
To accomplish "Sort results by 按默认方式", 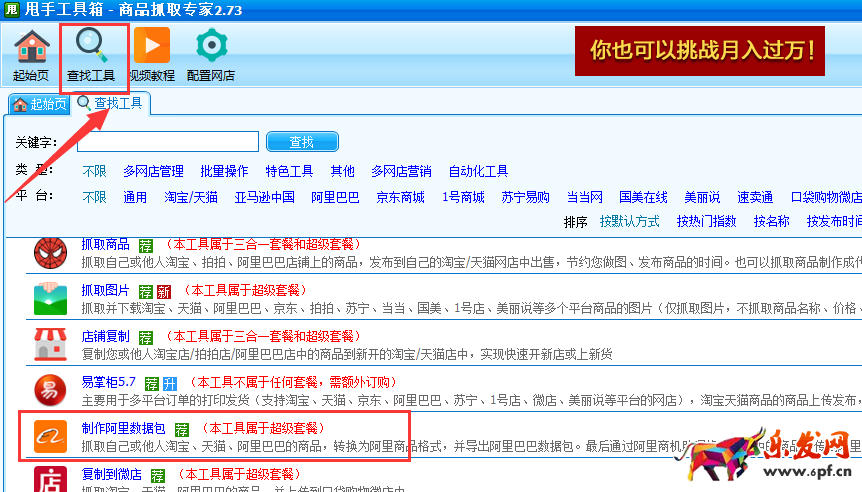I will pos(629,222).
